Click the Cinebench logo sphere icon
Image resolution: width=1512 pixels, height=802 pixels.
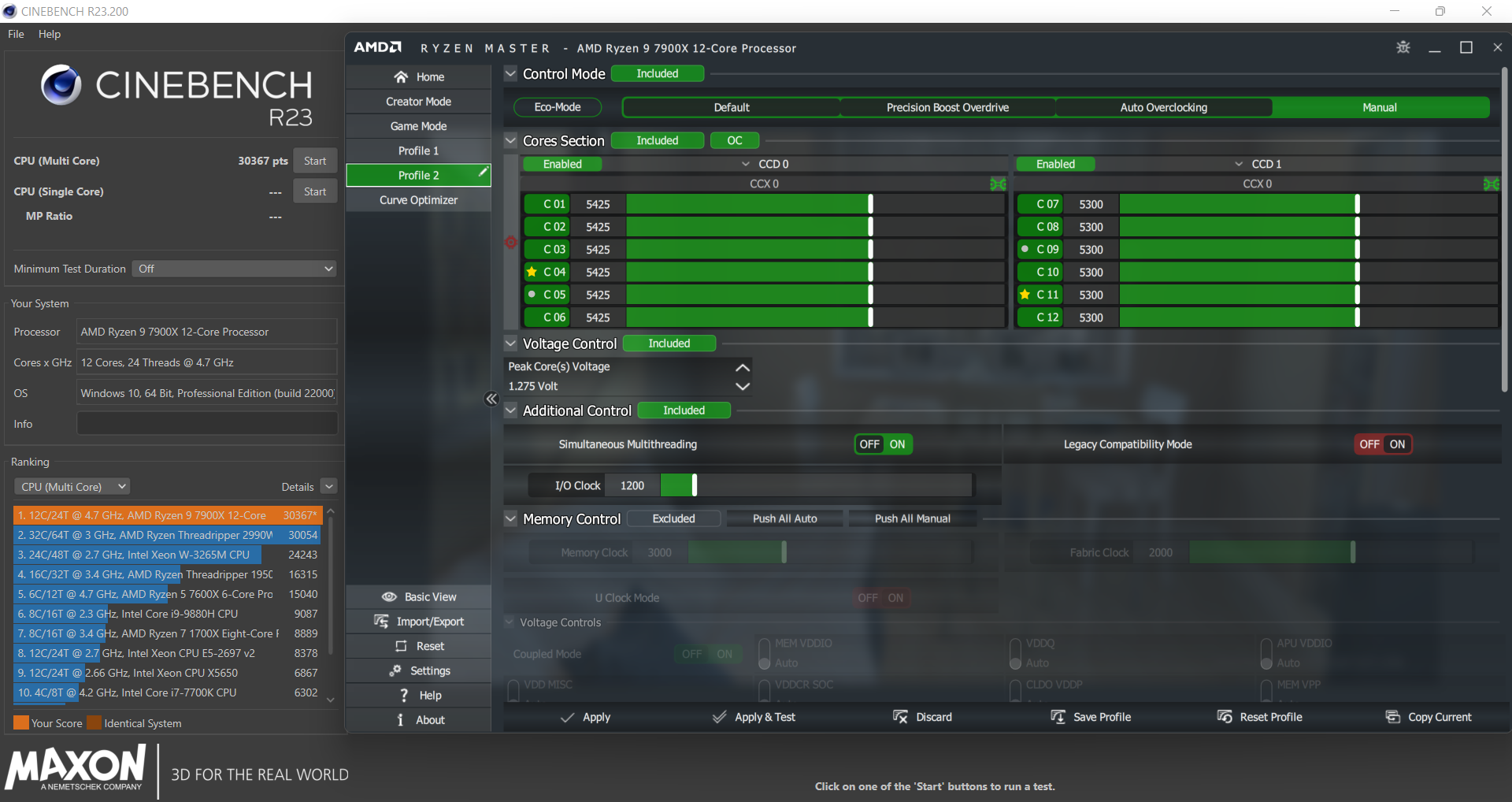click(x=61, y=85)
